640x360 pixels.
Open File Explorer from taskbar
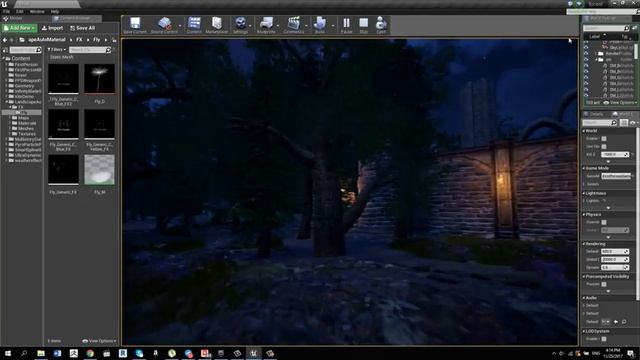coord(41,353)
